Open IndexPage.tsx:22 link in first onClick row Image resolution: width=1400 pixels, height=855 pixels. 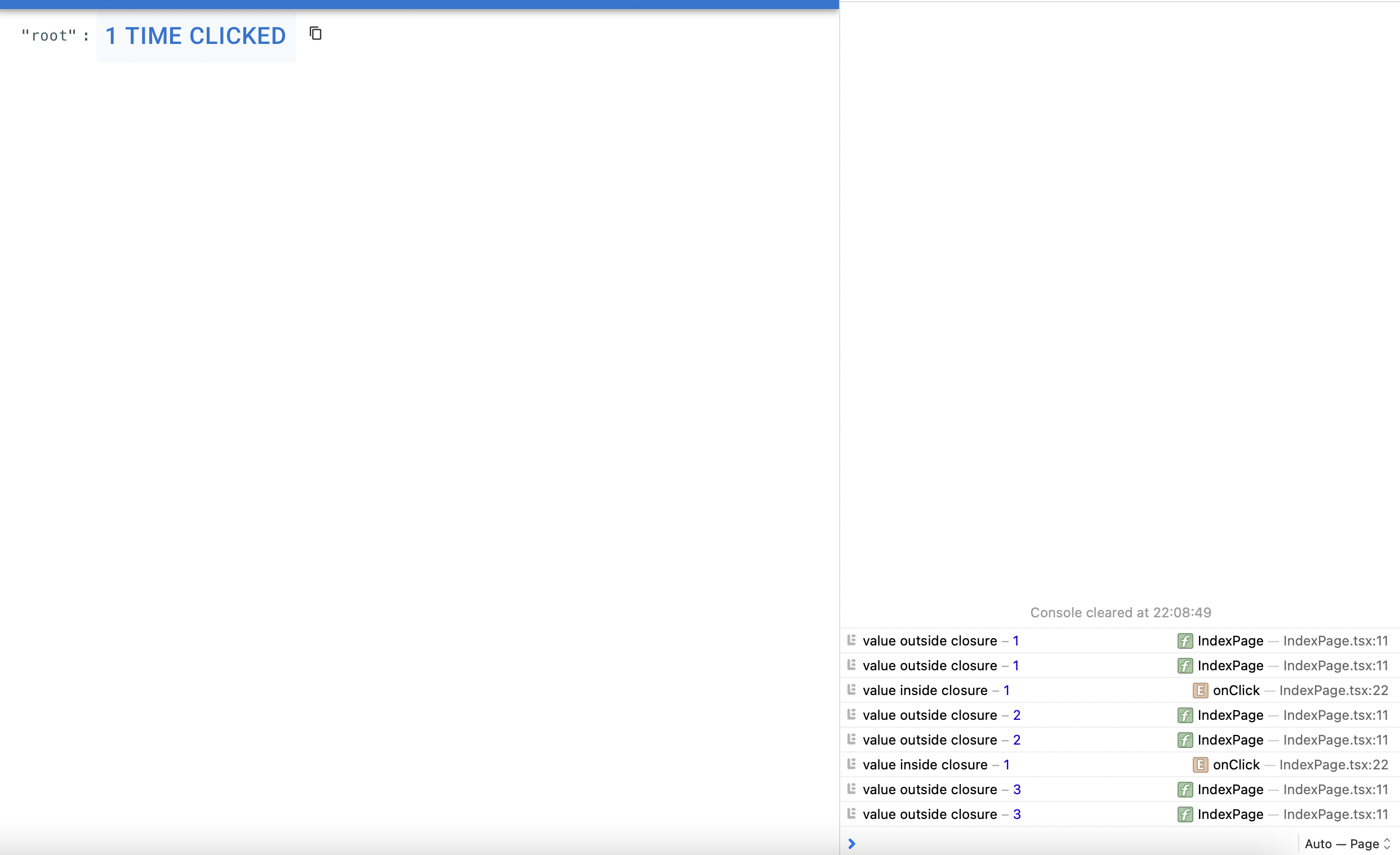[1334, 690]
